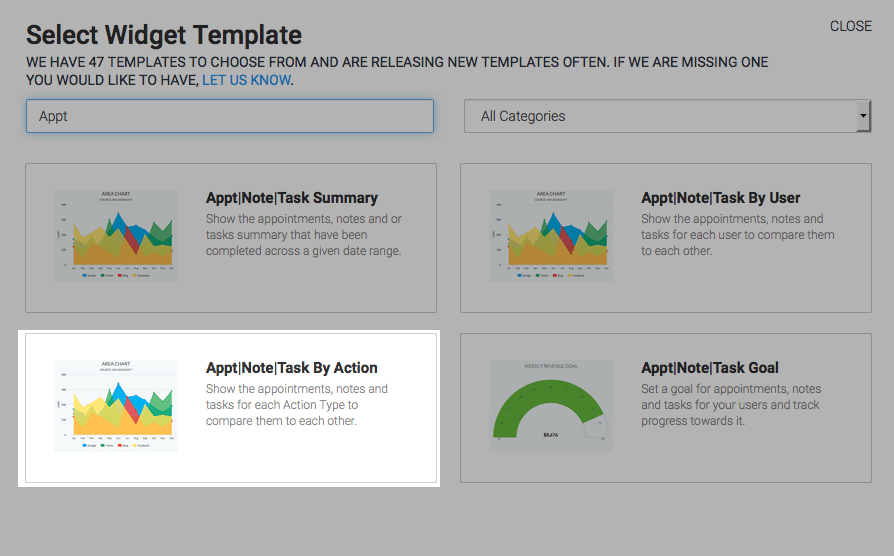Click the green gauge Appt|Note|Task Goal thumbnail

click(x=551, y=405)
